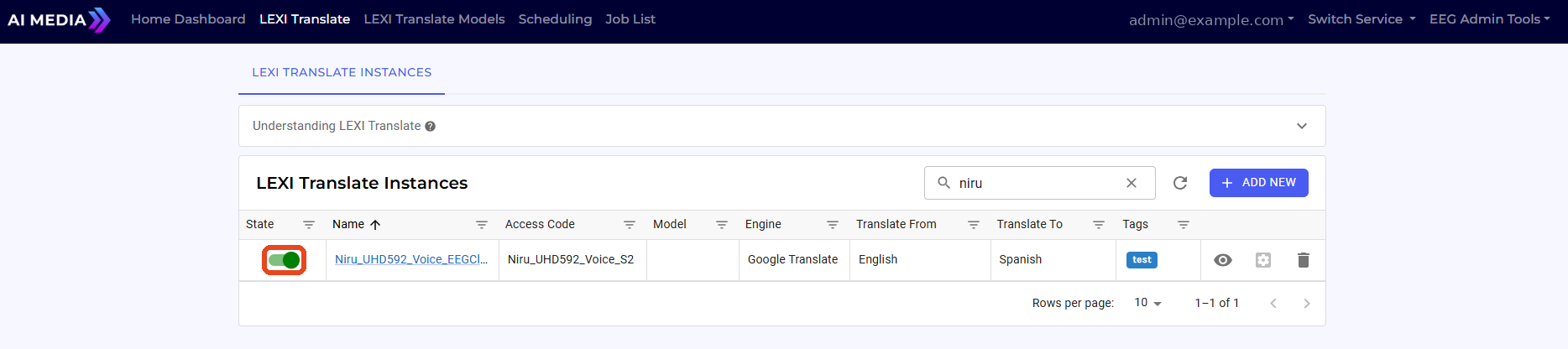Click the Translate From column header
This screenshot has height=349, width=1568.
896,224
